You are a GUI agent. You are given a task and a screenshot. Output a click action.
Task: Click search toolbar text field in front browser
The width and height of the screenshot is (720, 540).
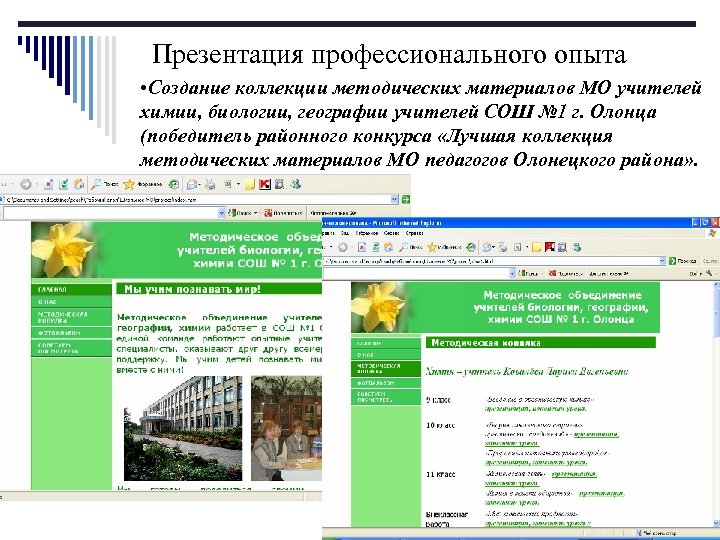point(416,274)
